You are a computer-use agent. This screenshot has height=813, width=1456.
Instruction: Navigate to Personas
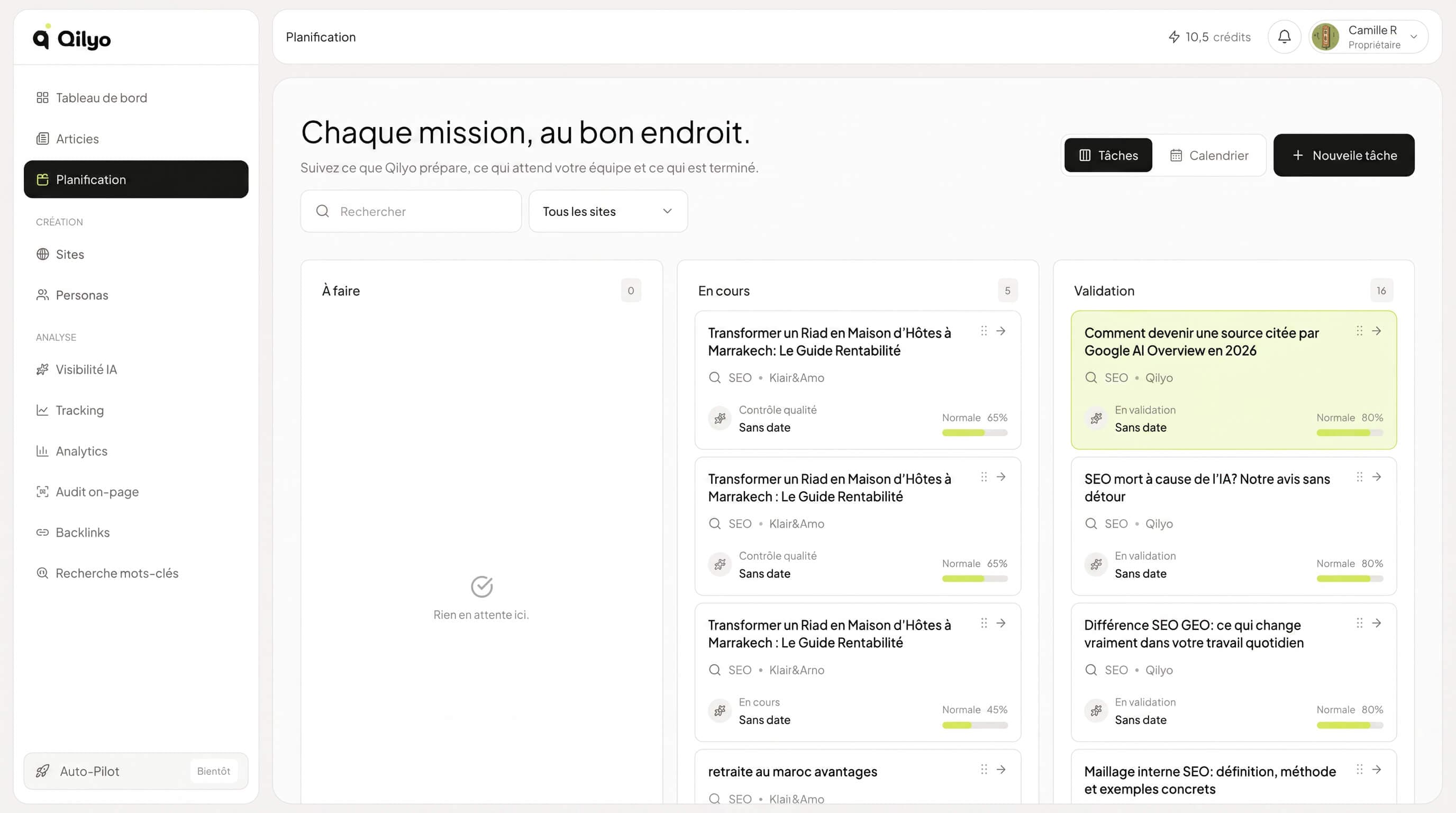point(136,295)
